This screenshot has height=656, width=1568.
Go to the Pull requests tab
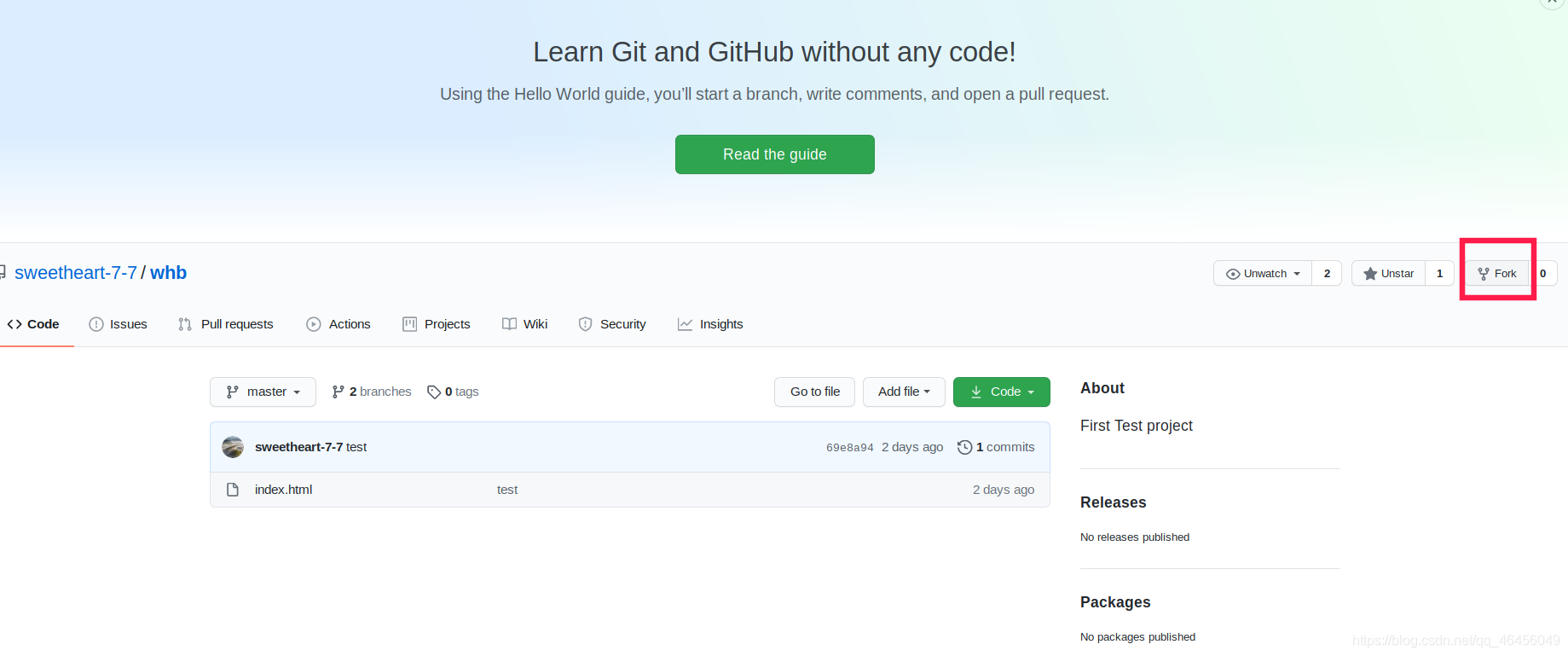[225, 324]
